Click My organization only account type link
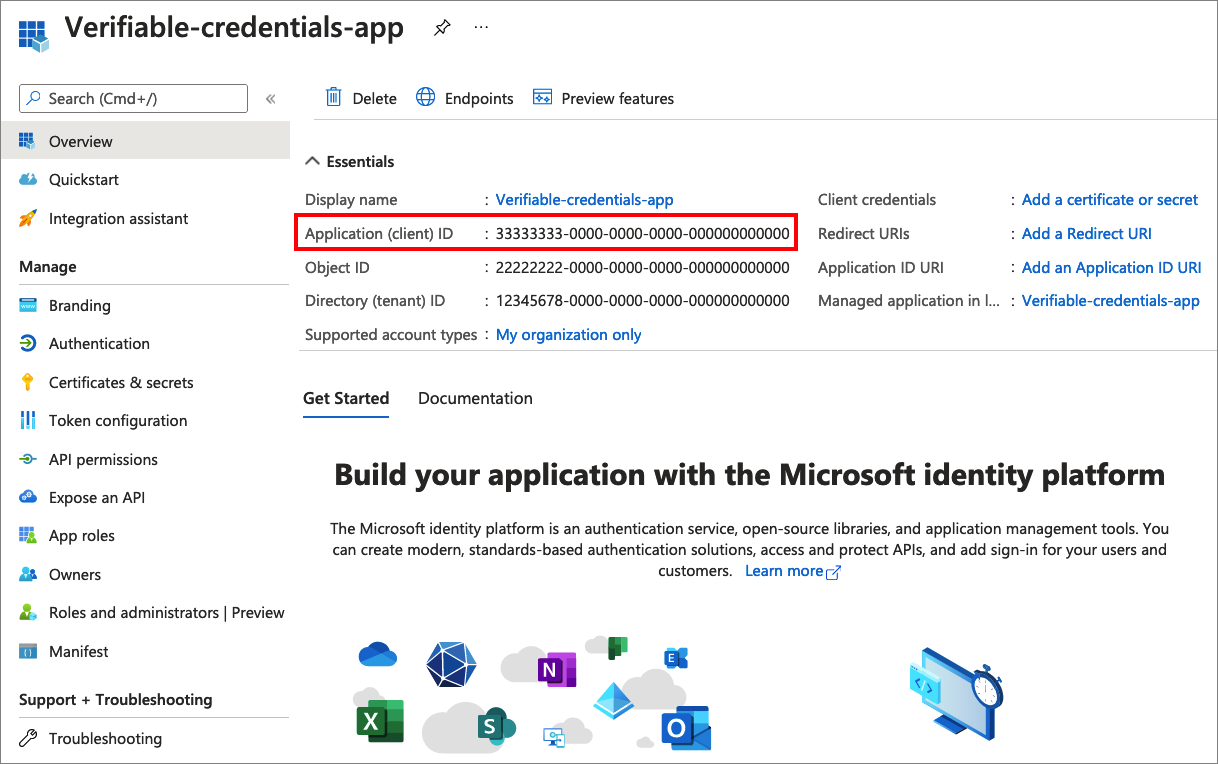Image resolution: width=1218 pixels, height=764 pixels. coord(568,335)
